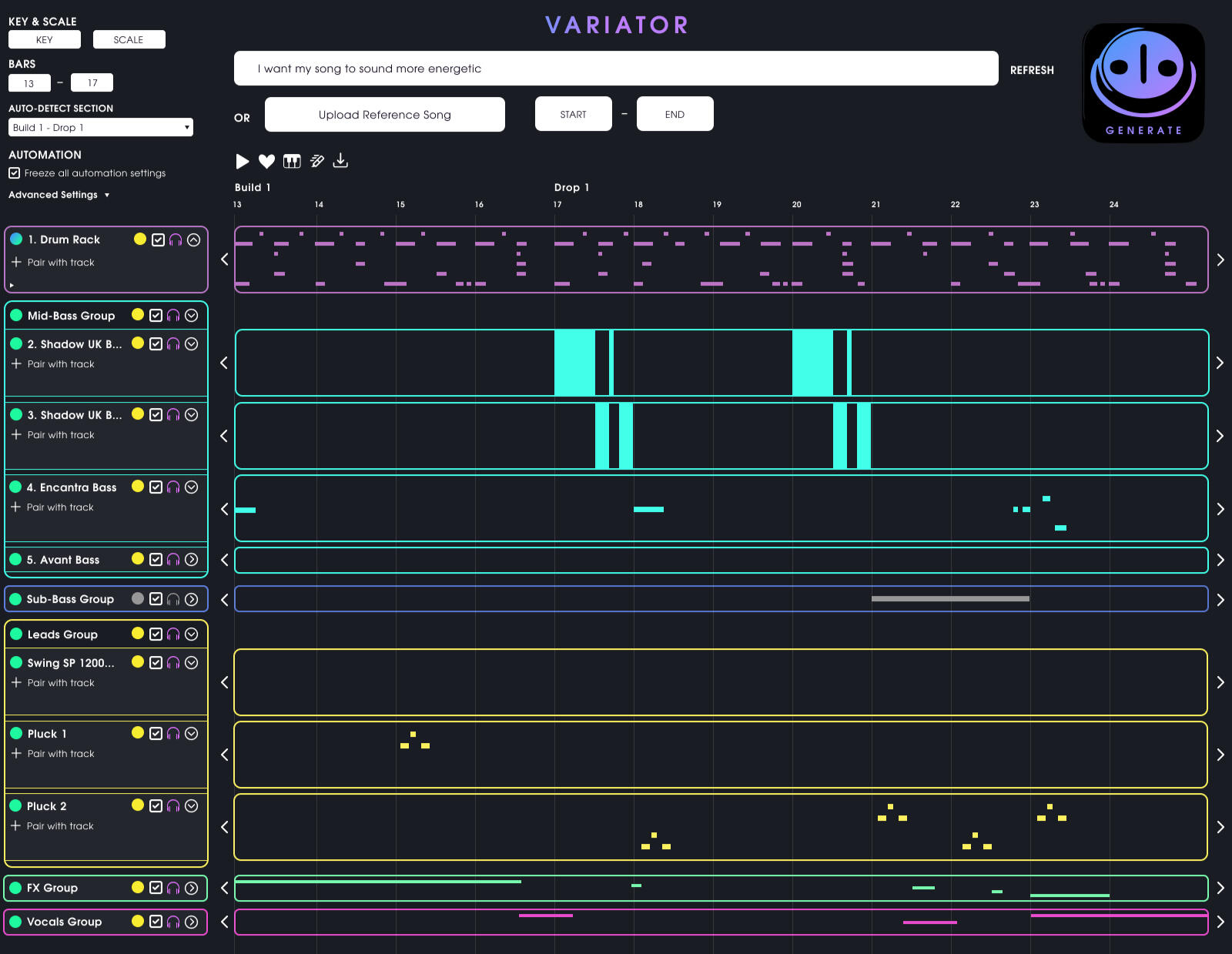Expand the FX Group track
The height and width of the screenshot is (954, 1232).
click(x=192, y=888)
